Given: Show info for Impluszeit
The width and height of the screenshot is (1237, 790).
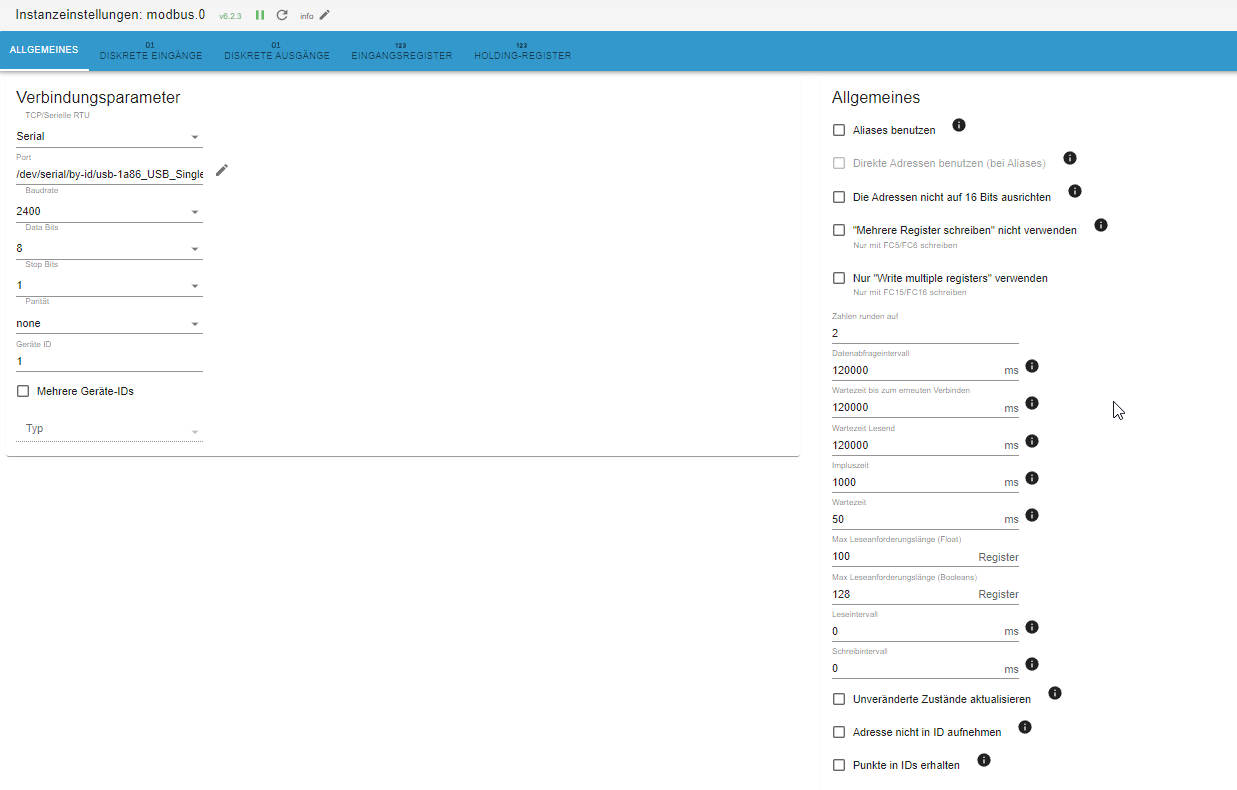Looking at the screenshot, I should [x=1032, y=478].
